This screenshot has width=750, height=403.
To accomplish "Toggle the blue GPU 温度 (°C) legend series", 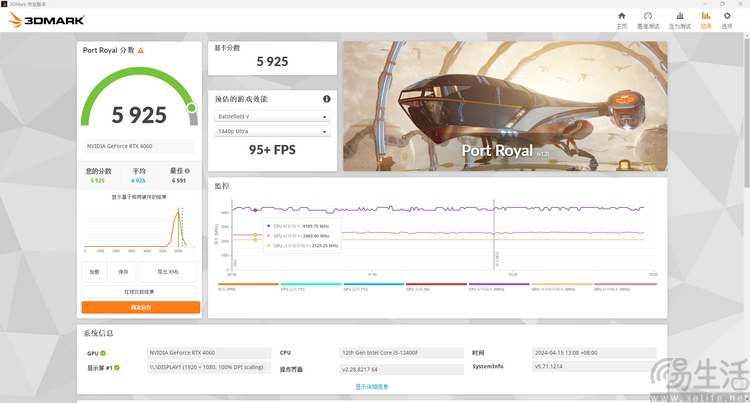I will [374, 287].
